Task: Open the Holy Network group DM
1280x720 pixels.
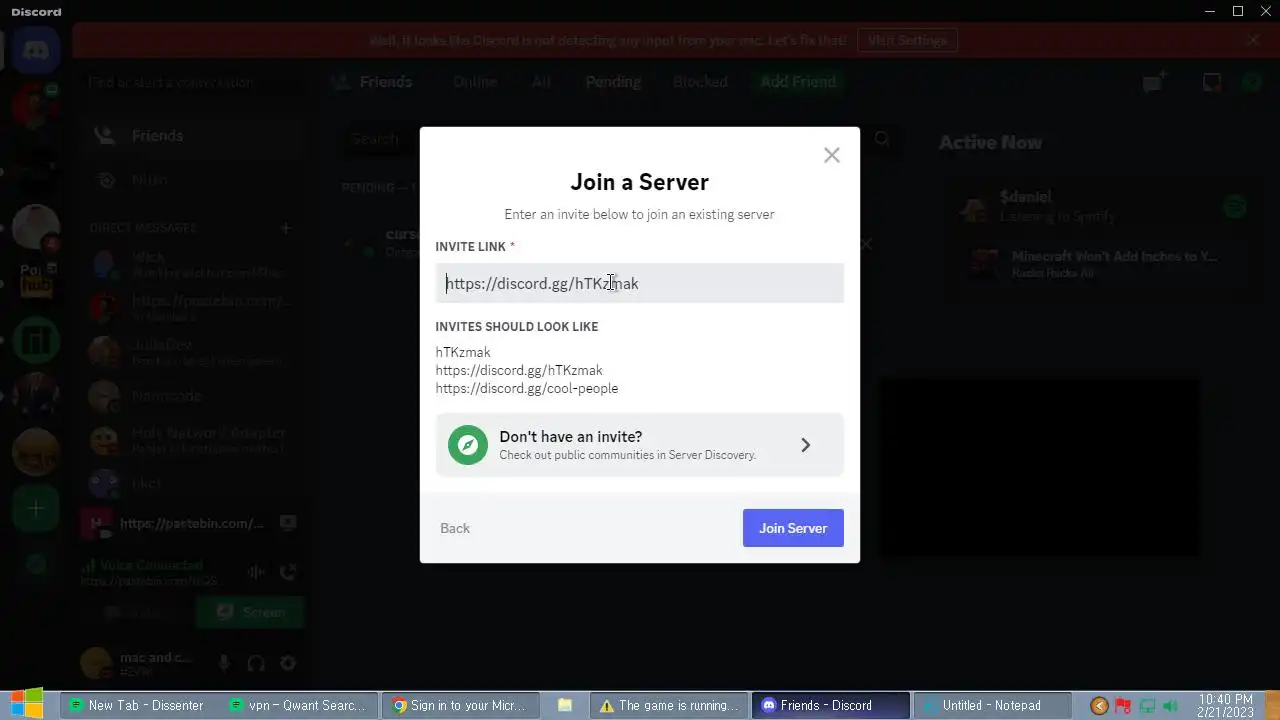Action: (x=193, y=440)
